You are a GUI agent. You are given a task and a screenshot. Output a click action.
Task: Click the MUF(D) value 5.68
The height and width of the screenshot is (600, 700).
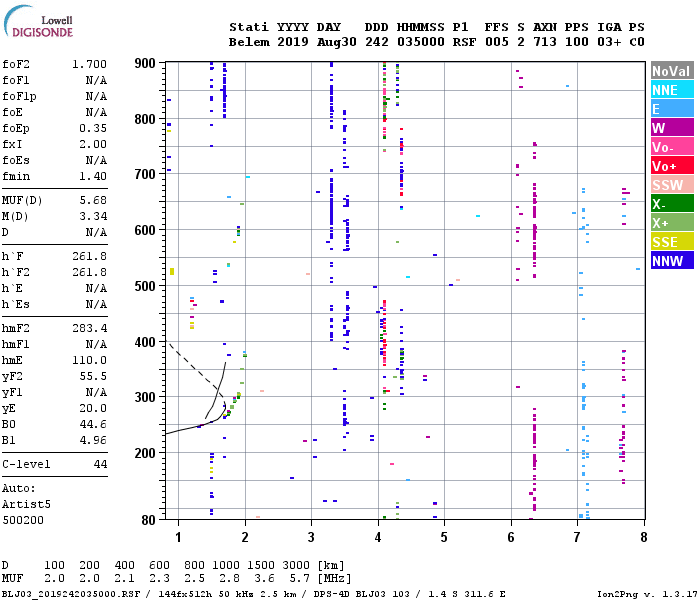pyautogui.click(x=93, y=200)
